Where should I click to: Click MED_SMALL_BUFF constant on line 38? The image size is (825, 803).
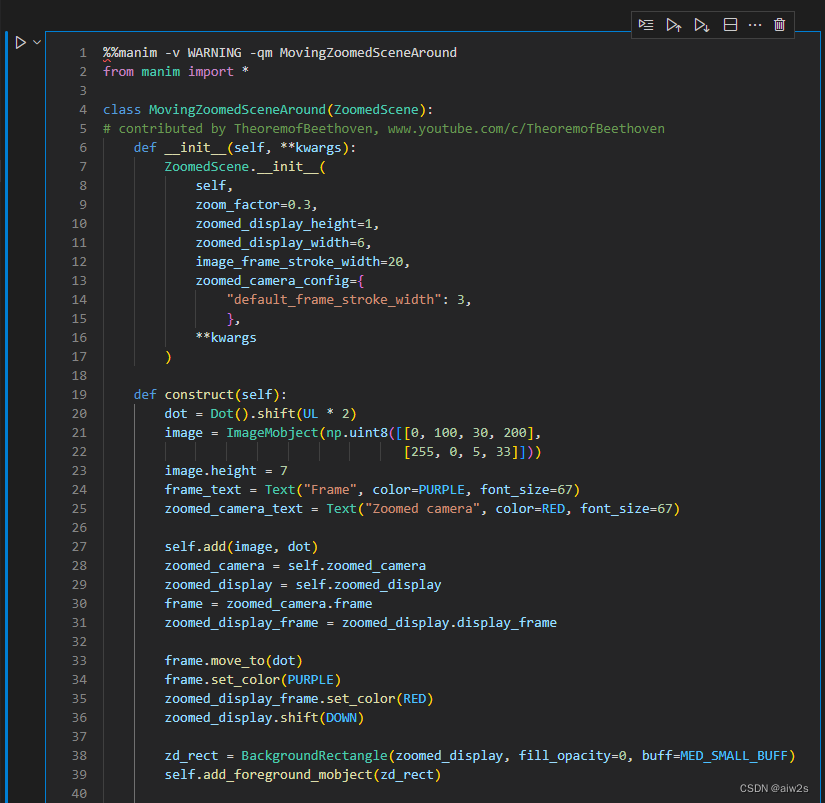tap(734, 756)
